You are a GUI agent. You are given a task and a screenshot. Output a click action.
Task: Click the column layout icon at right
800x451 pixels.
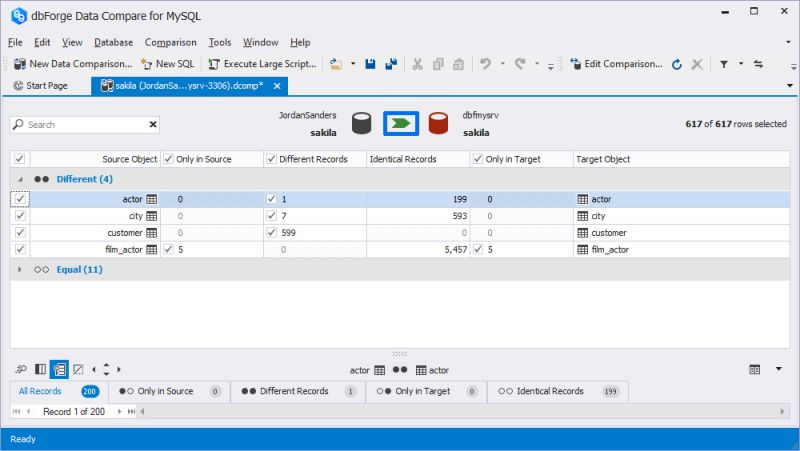point(755,369)
